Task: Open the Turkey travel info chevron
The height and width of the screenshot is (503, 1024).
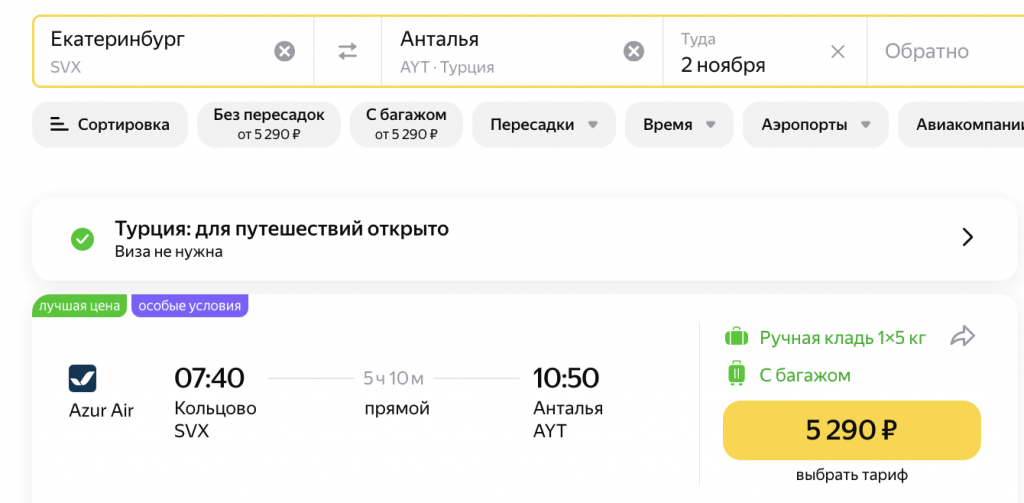Action: point(968,238)
